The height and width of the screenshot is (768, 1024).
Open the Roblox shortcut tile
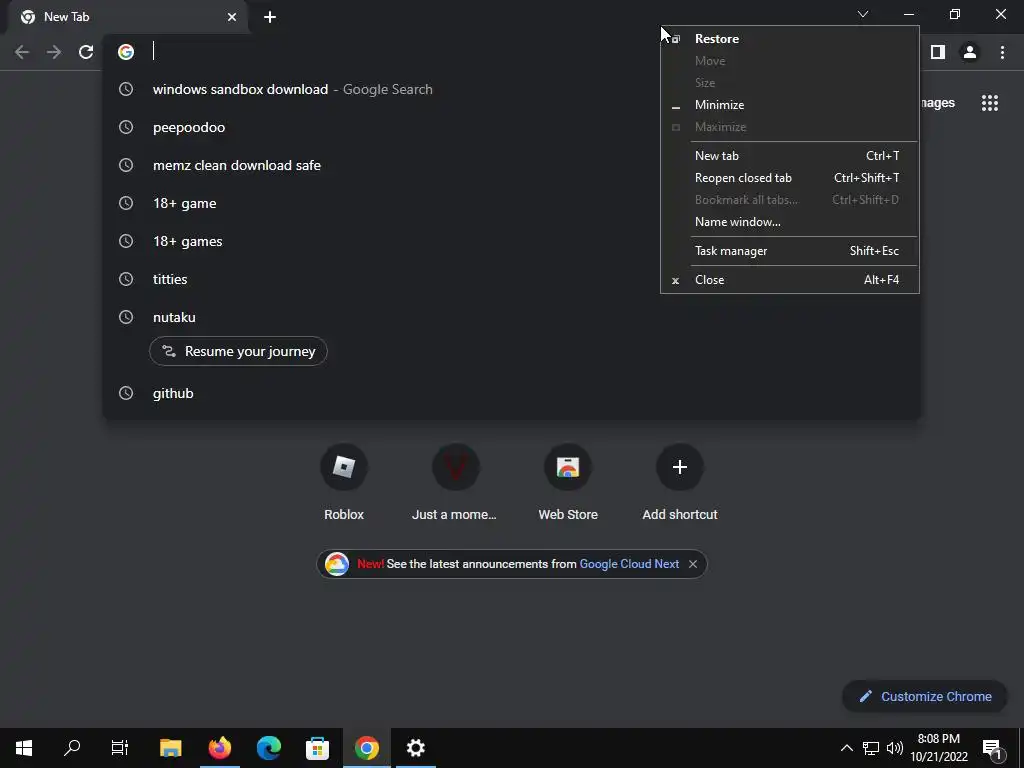click(344, 483)
